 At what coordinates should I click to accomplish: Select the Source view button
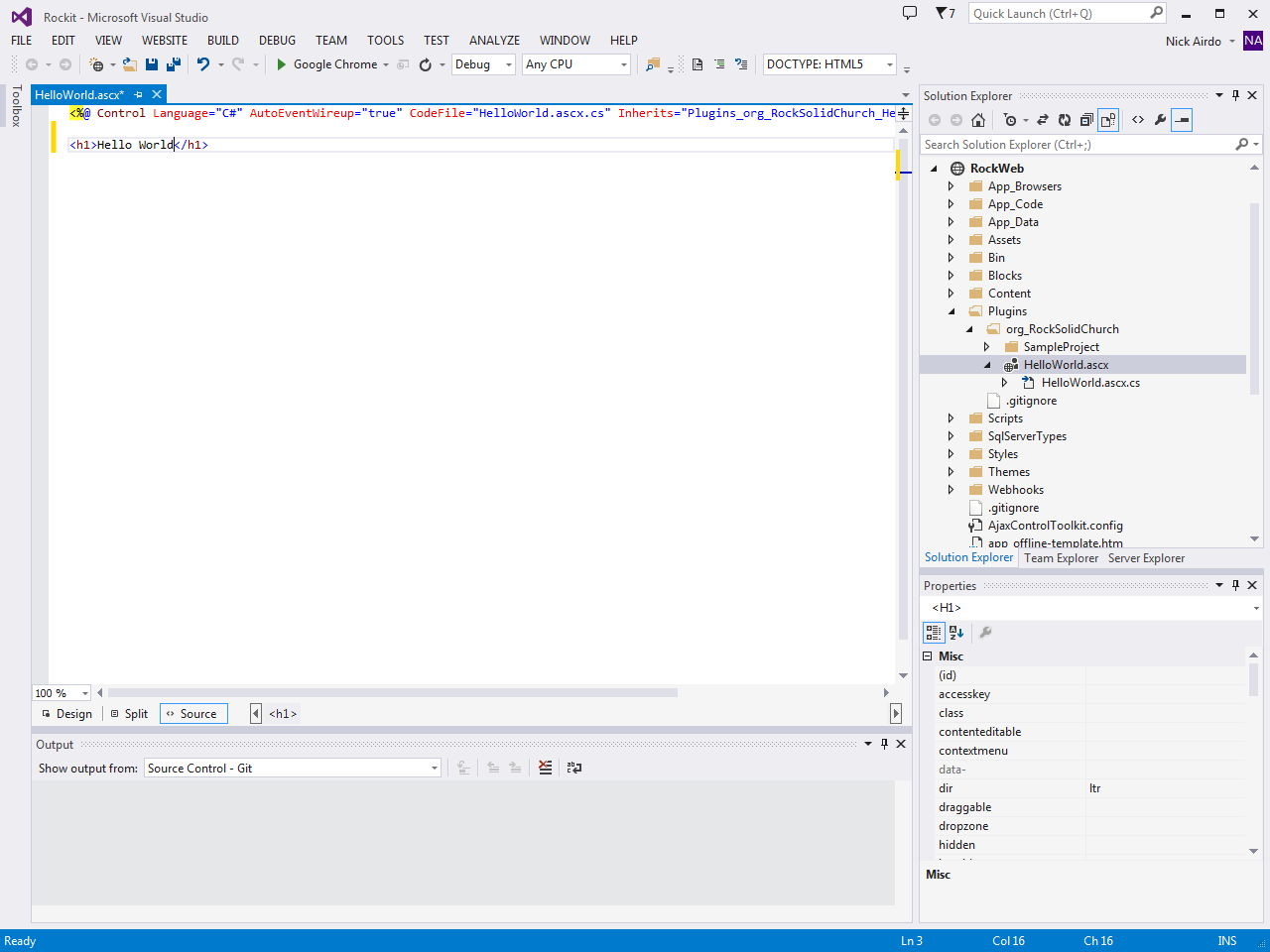193,714
